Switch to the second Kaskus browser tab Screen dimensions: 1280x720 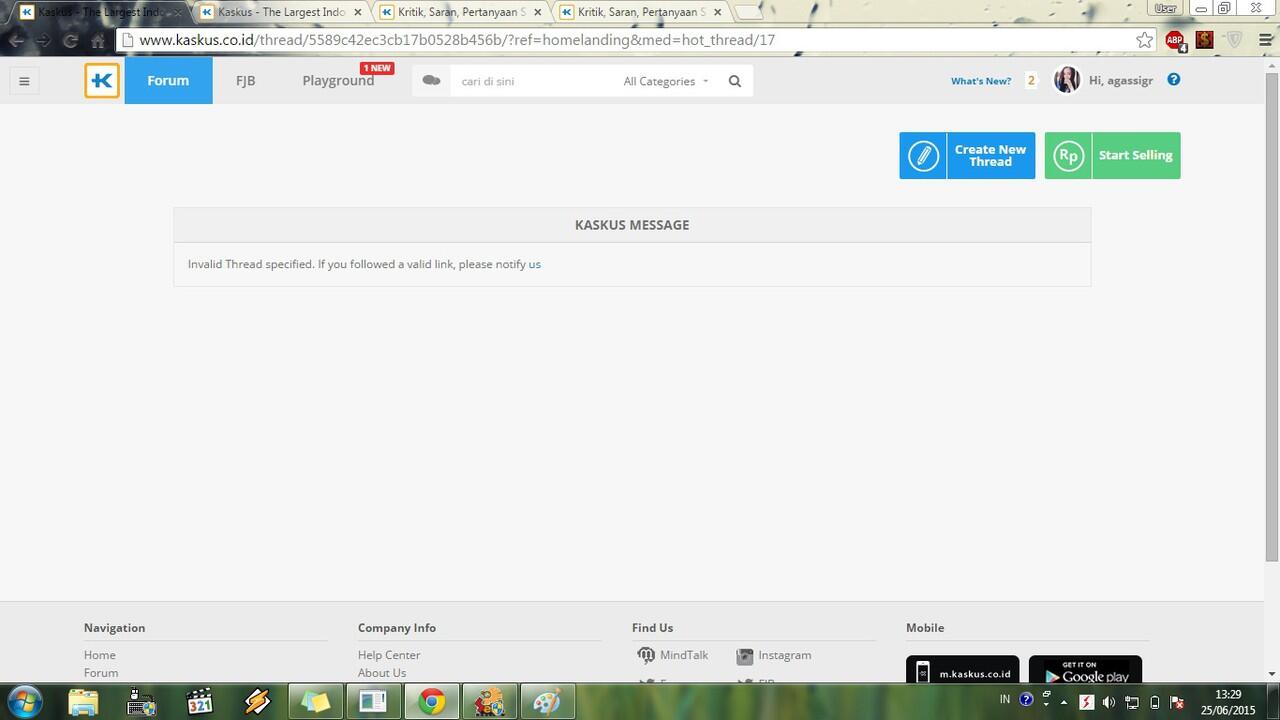click(282, 12)
